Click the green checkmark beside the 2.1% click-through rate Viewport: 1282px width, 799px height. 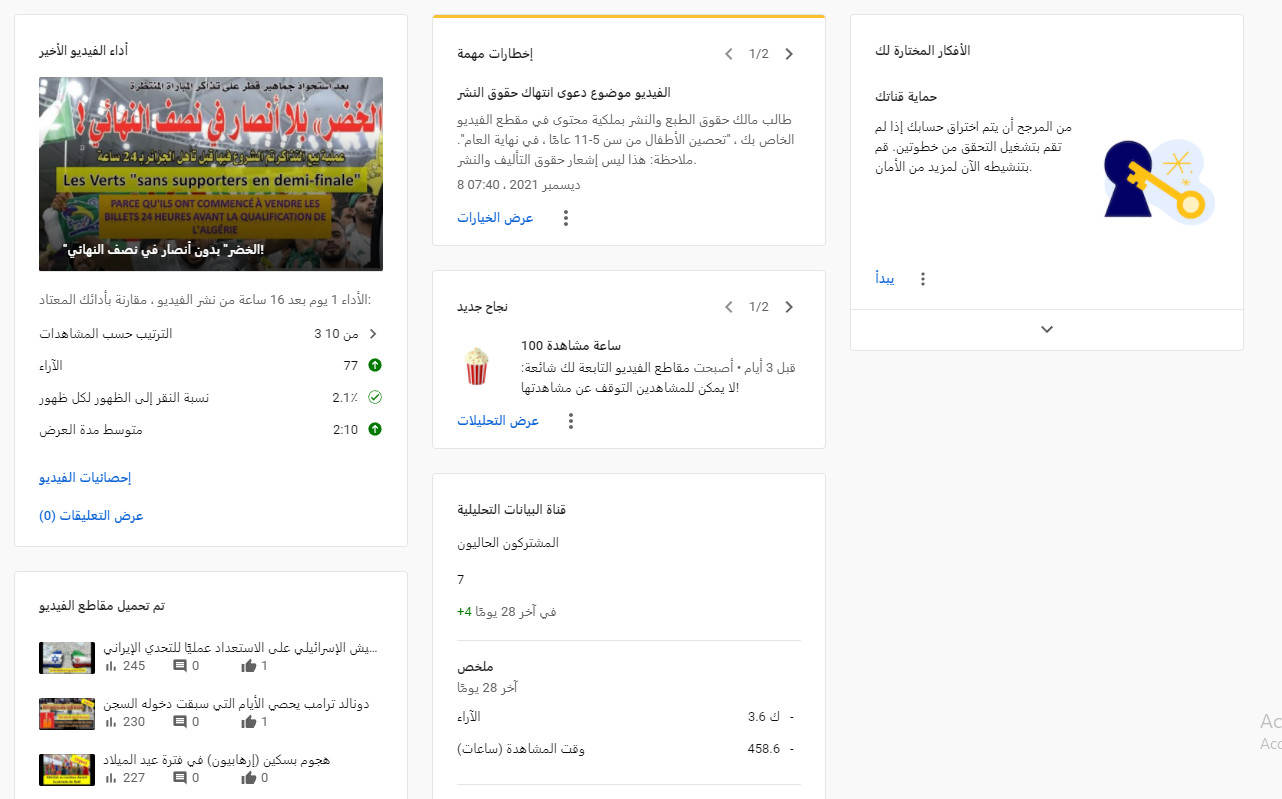[x=374, y=397]
